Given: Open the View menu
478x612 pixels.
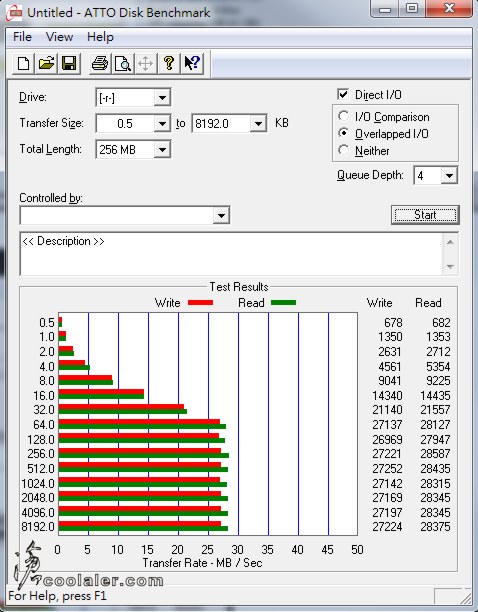Looking at the screenshot, I should point(59,37).
